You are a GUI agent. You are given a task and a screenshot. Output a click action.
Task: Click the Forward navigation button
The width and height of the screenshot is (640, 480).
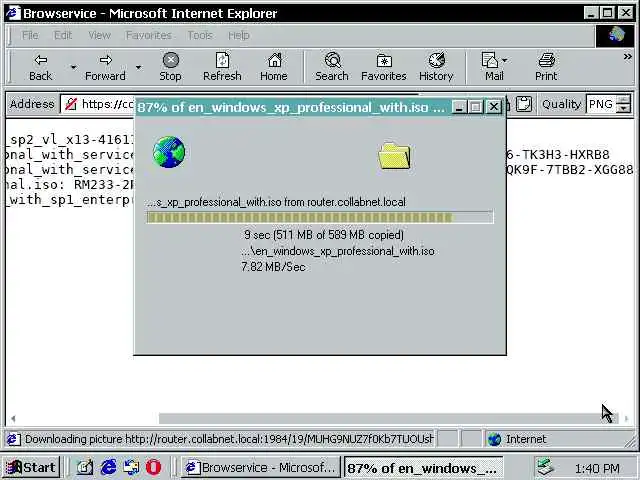click(105, 67)
